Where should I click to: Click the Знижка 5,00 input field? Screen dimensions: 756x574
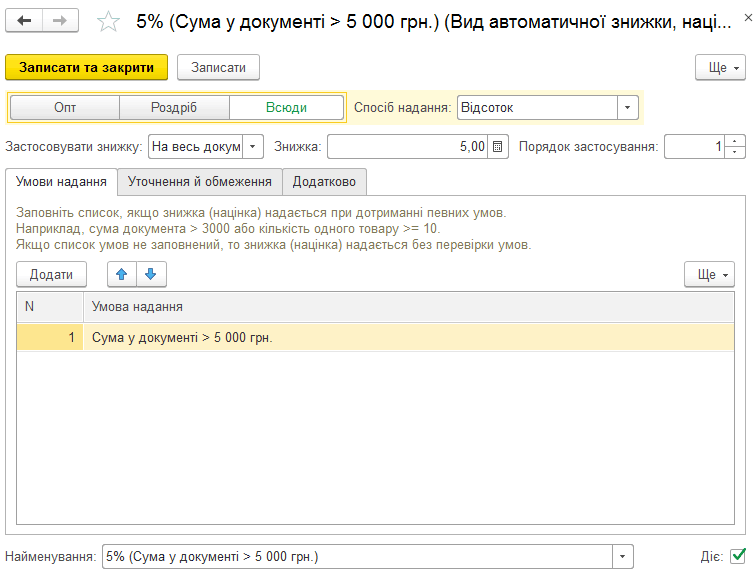[x=407, y=147]
